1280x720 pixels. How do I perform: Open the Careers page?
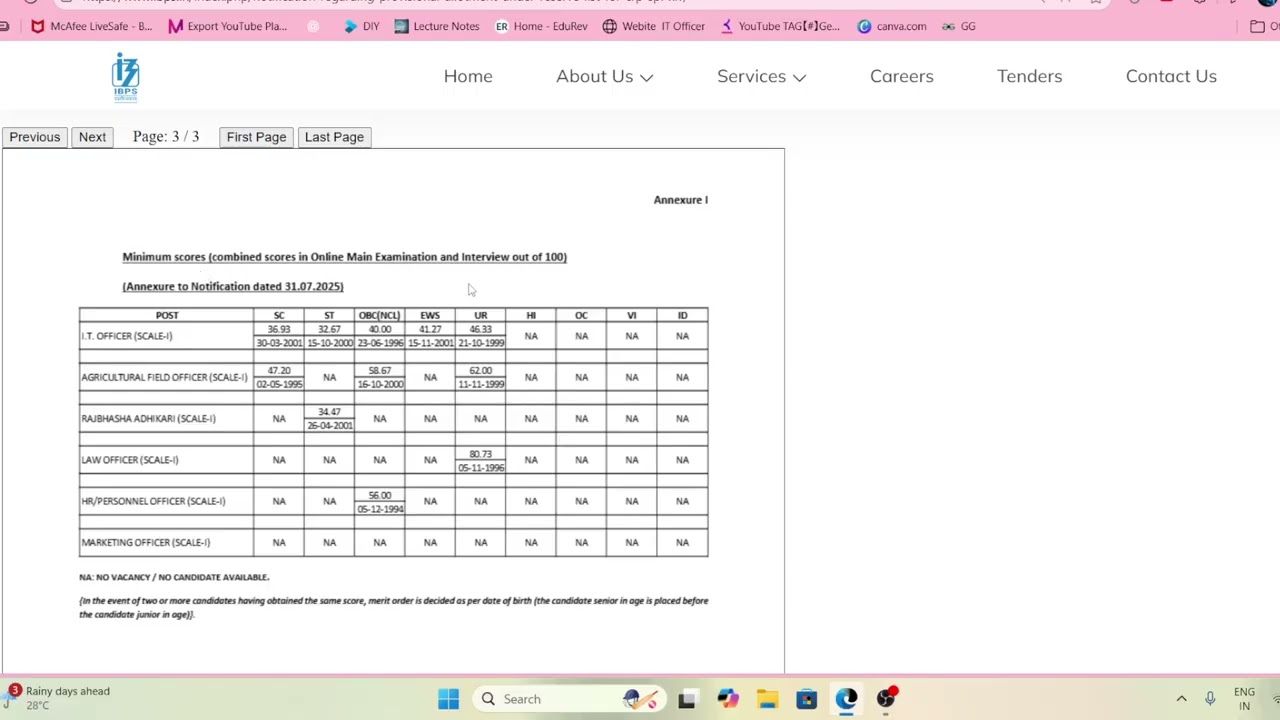coord(902,76)
